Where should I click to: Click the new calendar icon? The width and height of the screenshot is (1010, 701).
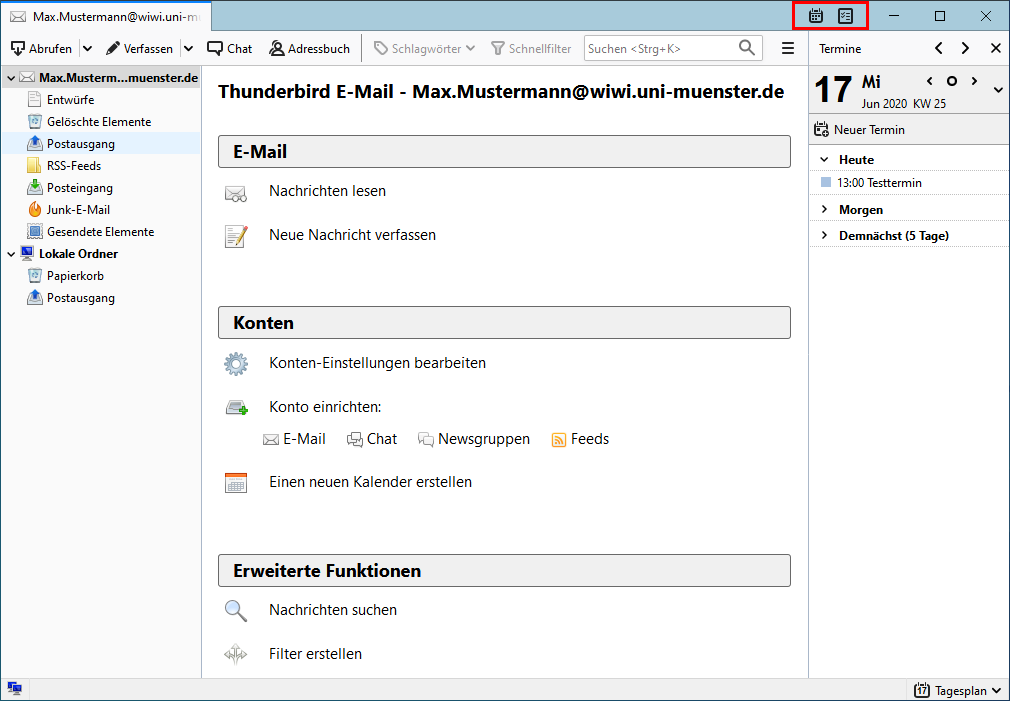[x=236, y=483]
